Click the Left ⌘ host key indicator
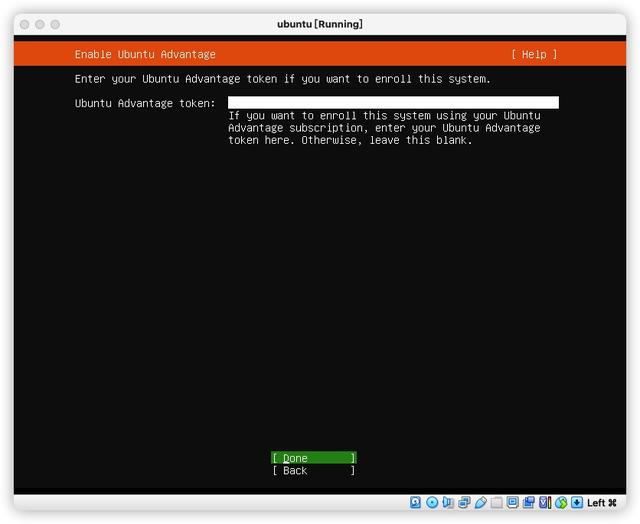Image resolution: width=640 pixels, height=524 pixels. click(602, 503)
